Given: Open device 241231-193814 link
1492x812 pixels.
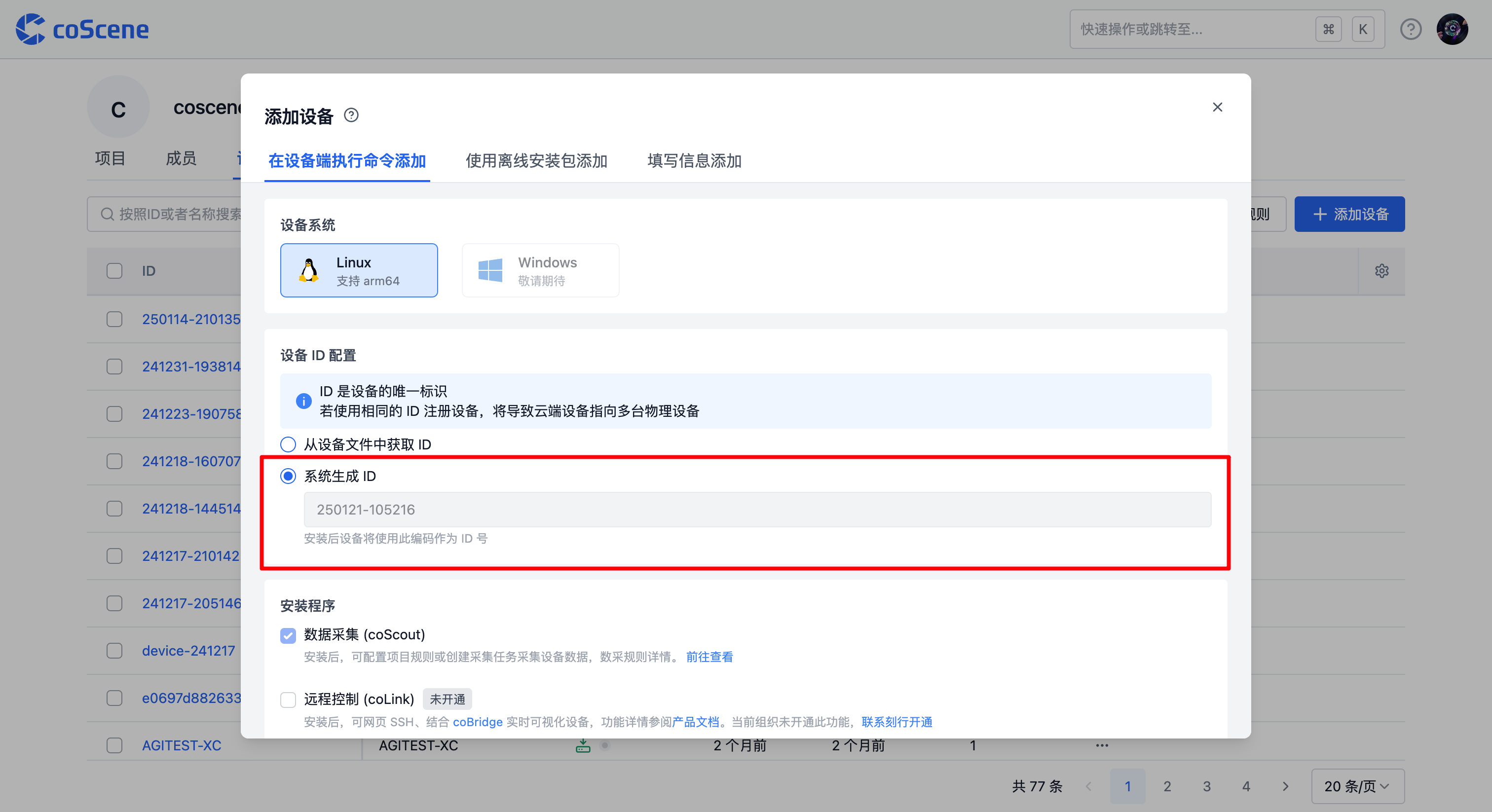Looking at the screenshot, I should tap(191, 367).
